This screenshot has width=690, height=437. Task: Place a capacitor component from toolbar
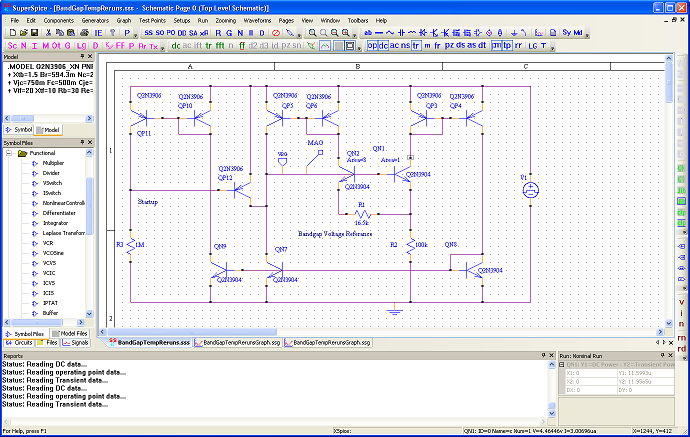coord(401,33)
